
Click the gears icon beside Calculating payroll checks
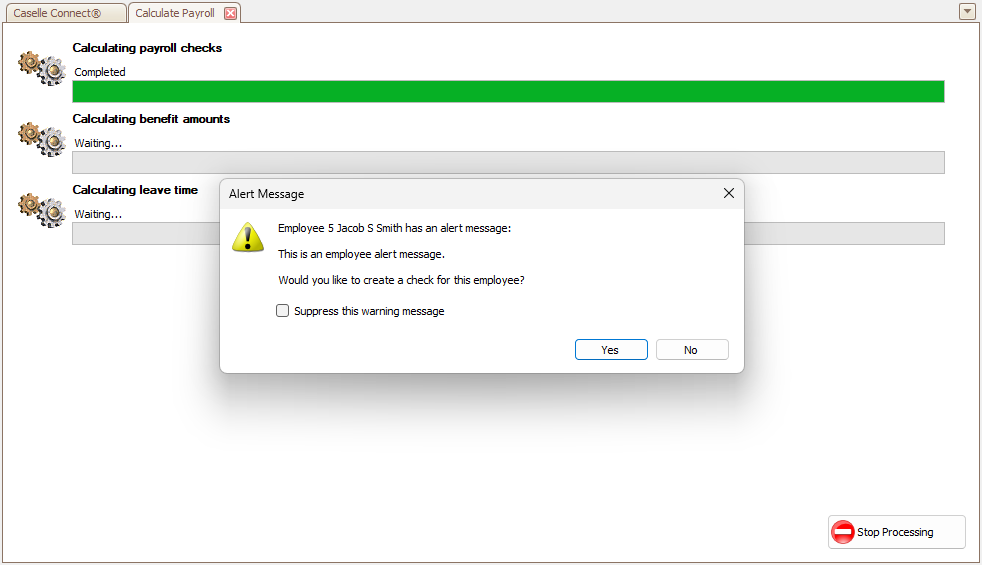pos(42,68)
